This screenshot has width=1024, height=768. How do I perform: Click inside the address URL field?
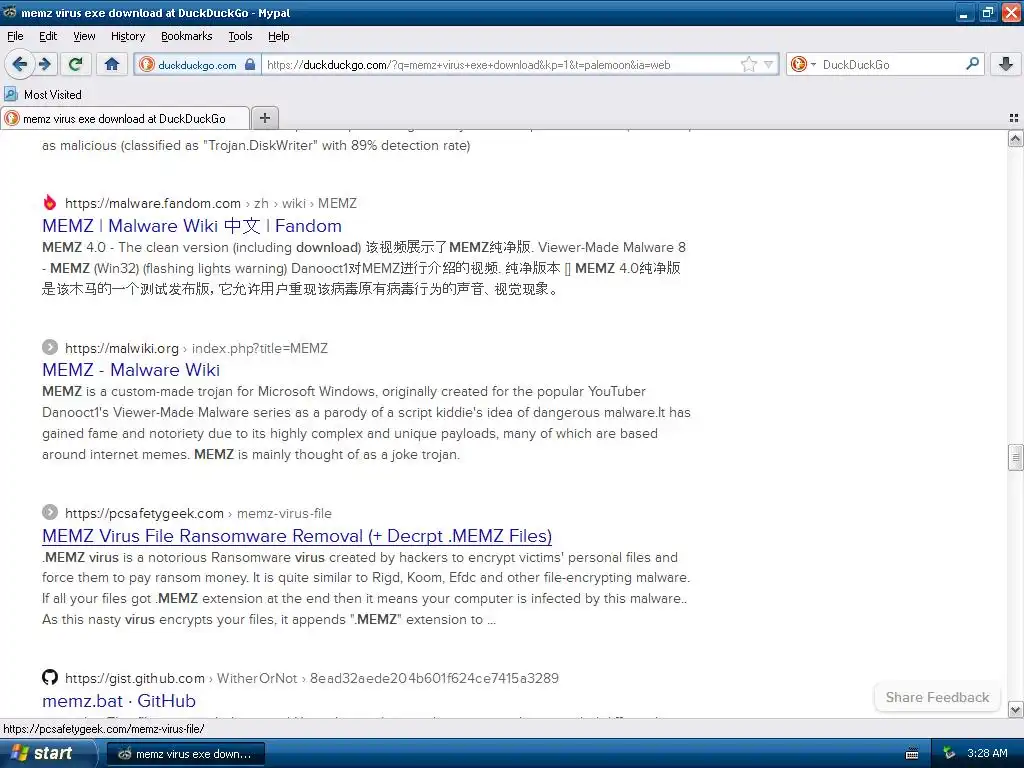tap(500, 65)
